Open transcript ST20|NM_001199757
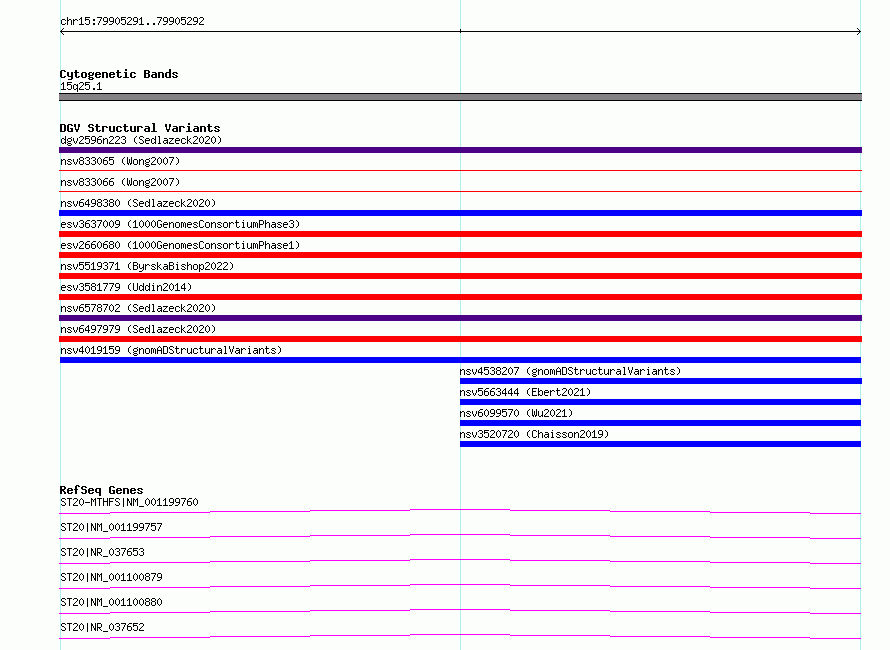Viewport: 890px width, 650px height. click(111, 527)
